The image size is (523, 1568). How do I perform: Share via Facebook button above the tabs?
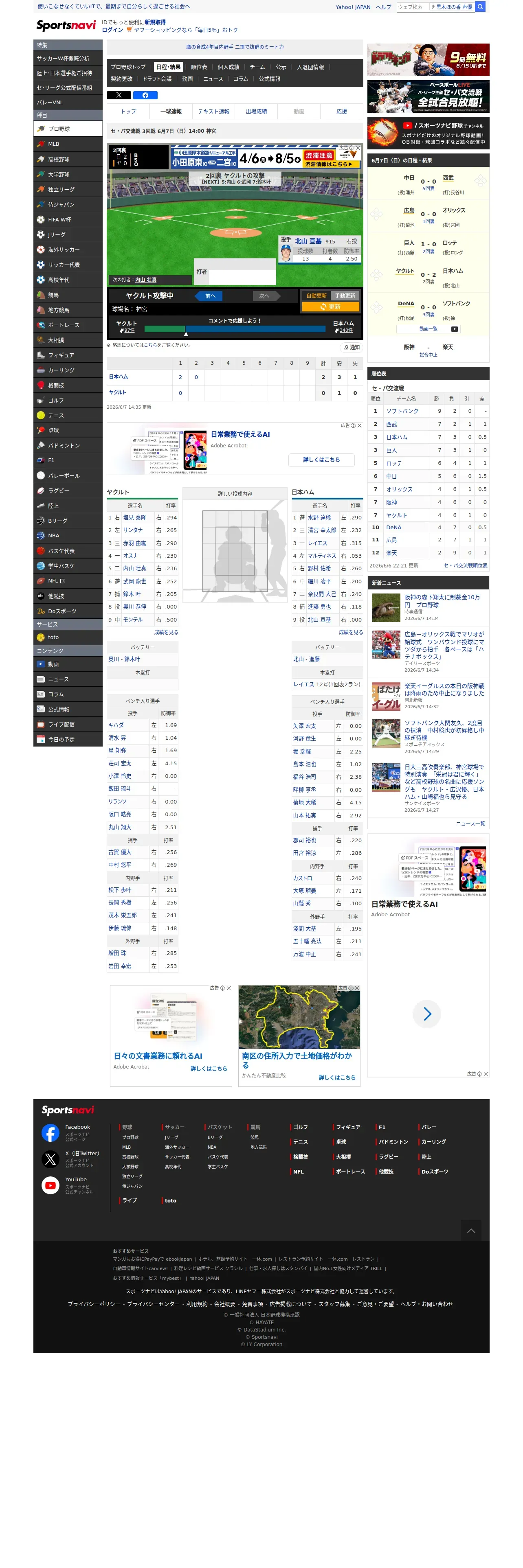145,95
